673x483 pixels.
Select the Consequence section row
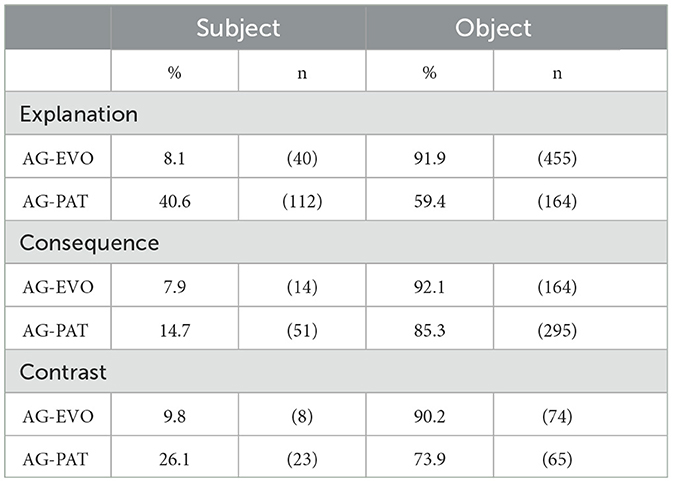(336, 242)
